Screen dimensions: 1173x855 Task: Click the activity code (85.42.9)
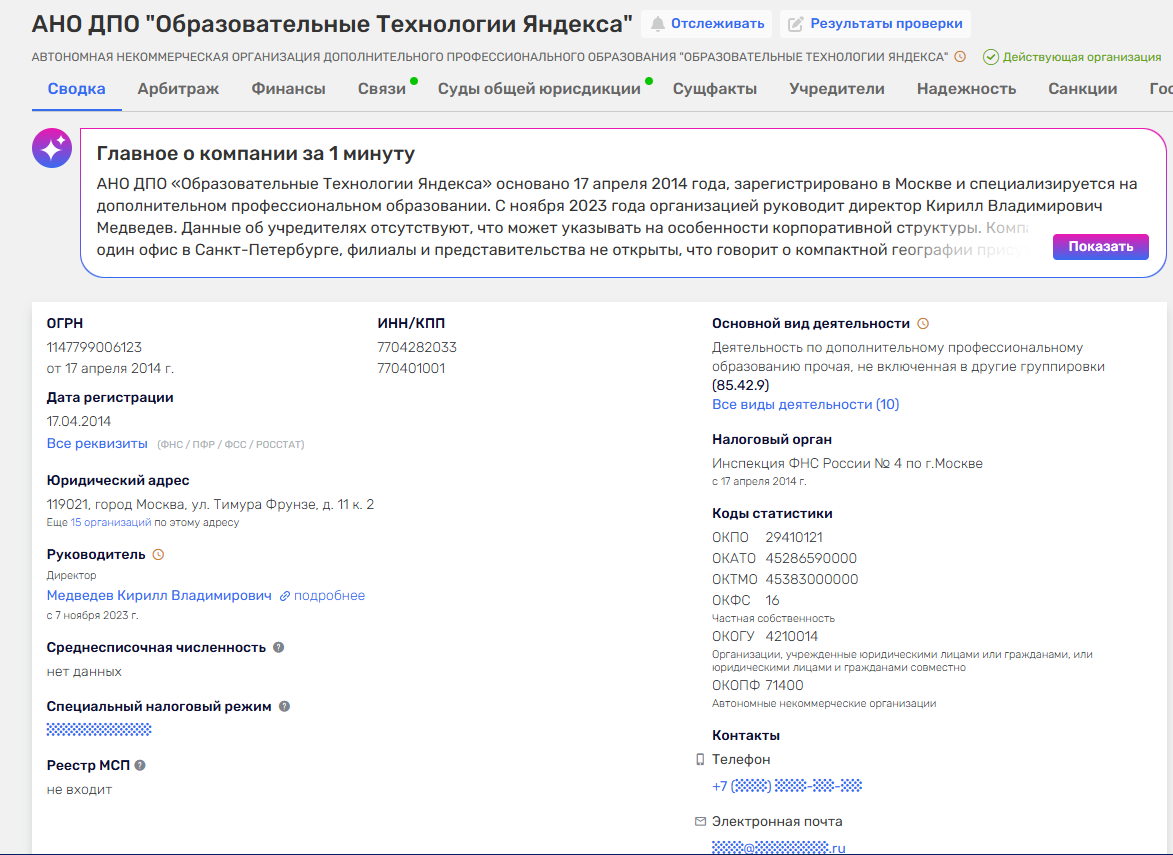741,386
